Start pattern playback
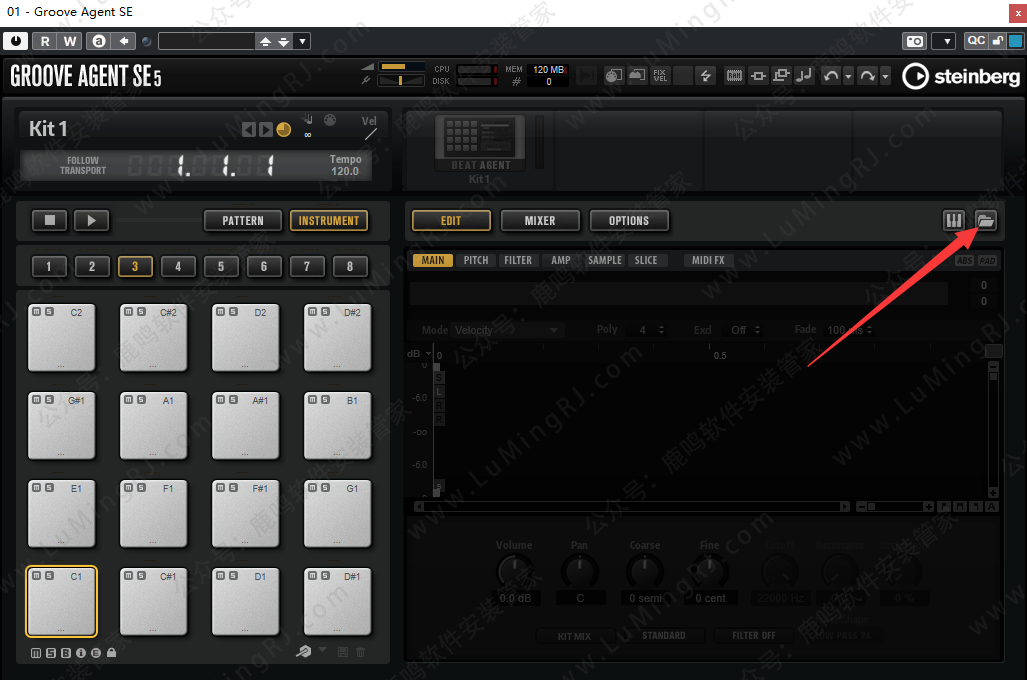This screenshot has height=680, width=1027. pos(91,221)
